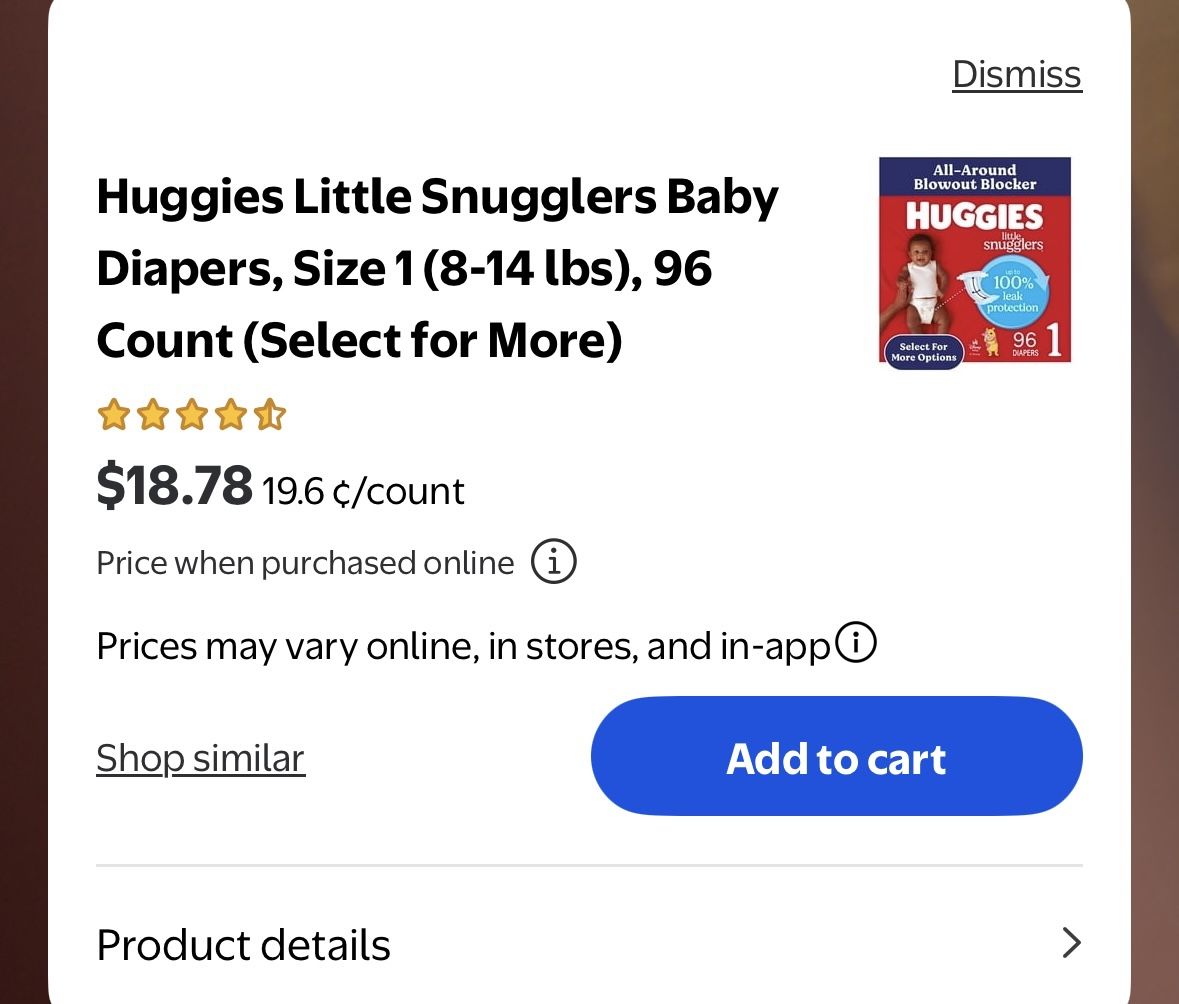Viewport: 1179px width, 1004px height.
Task: Open the Shop similar link
Action: click(x=200, y=758)
